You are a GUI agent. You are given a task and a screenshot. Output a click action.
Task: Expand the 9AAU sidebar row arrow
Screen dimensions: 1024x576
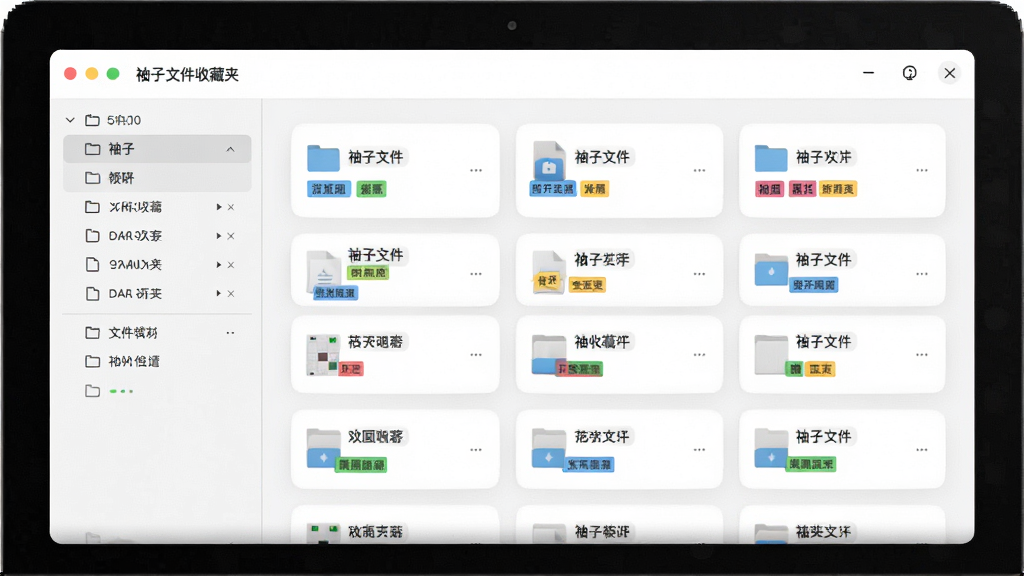click(219, 264)
